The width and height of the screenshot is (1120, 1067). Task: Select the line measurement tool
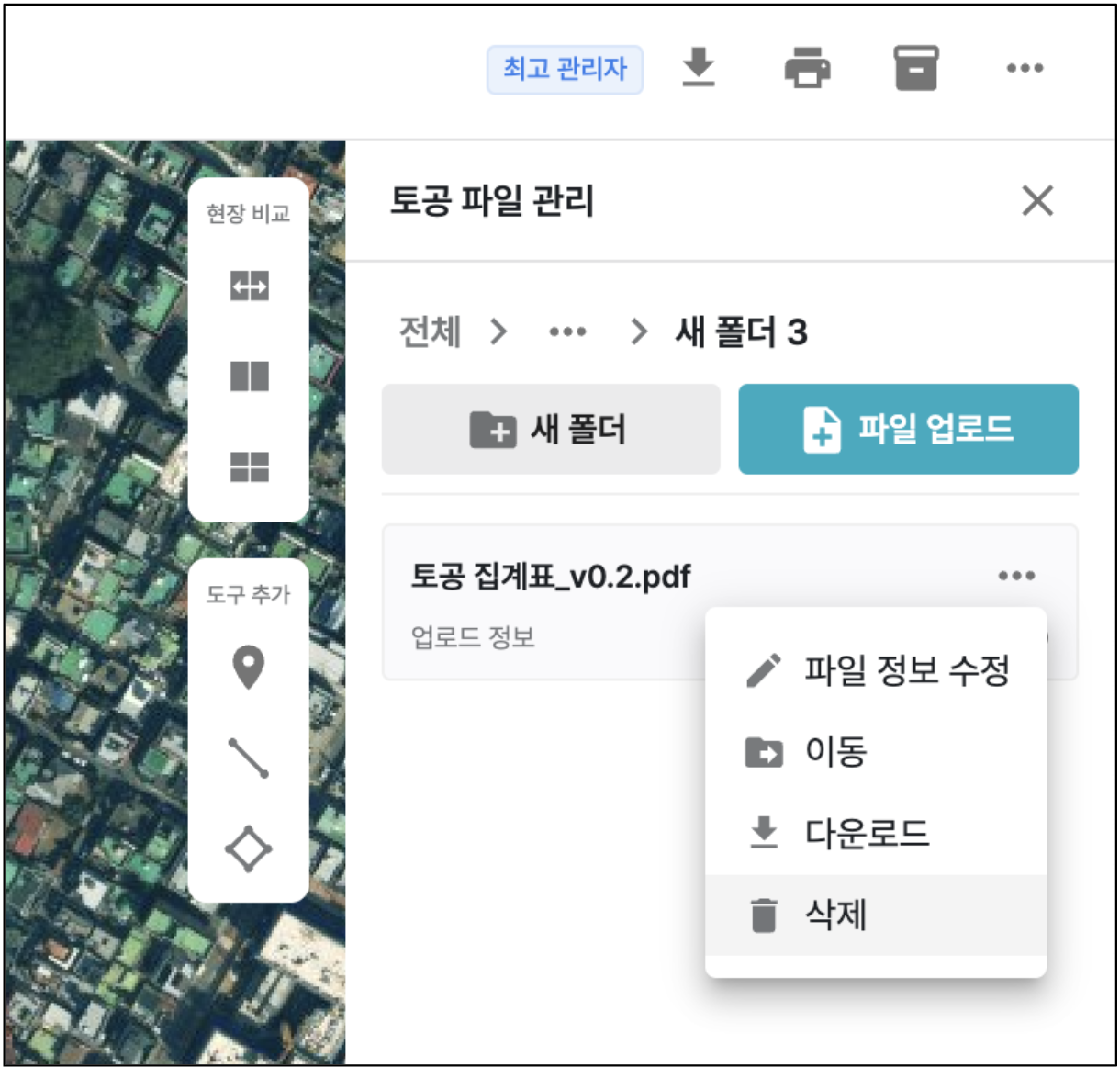249,758
